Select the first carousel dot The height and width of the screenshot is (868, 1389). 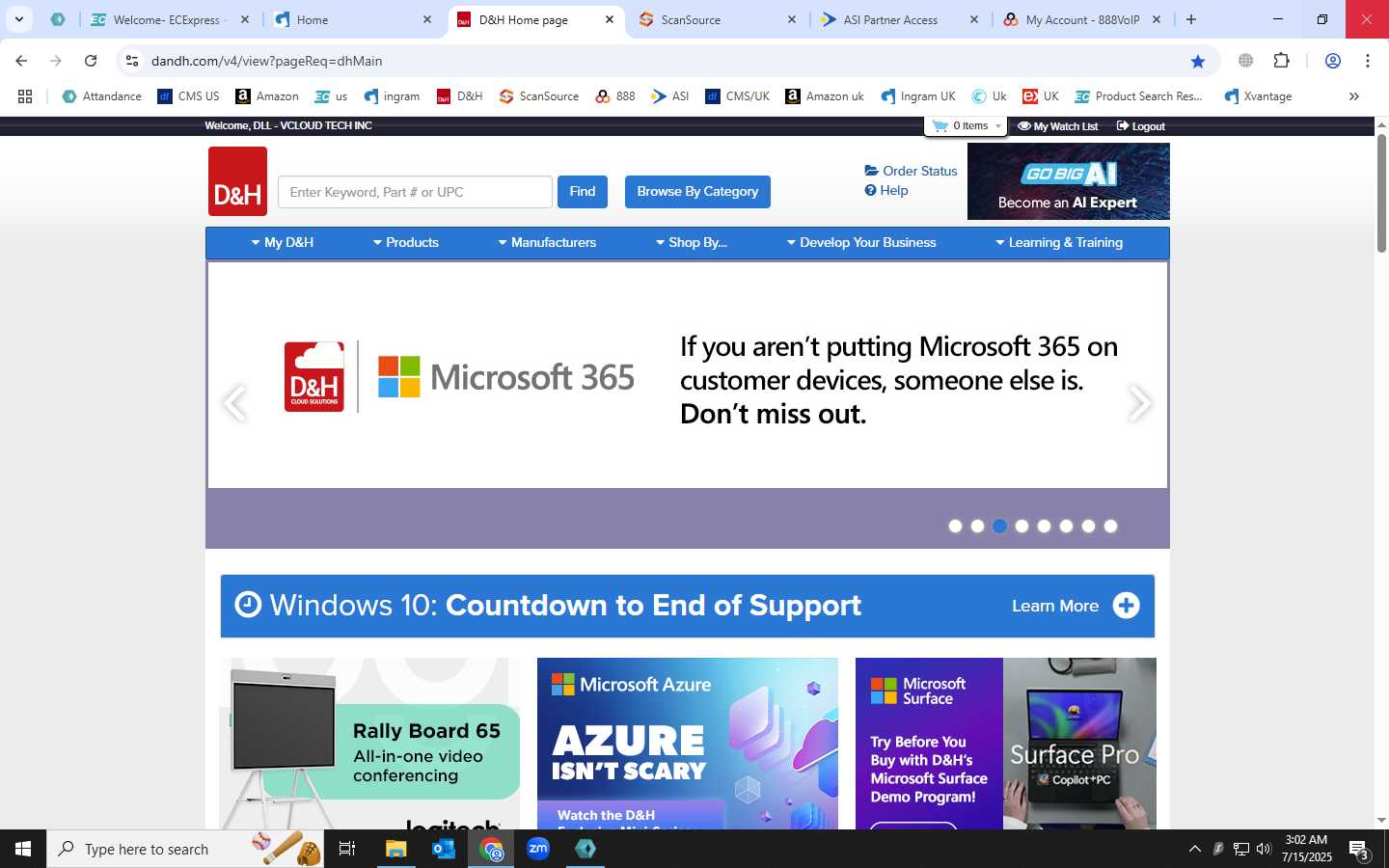955,526
